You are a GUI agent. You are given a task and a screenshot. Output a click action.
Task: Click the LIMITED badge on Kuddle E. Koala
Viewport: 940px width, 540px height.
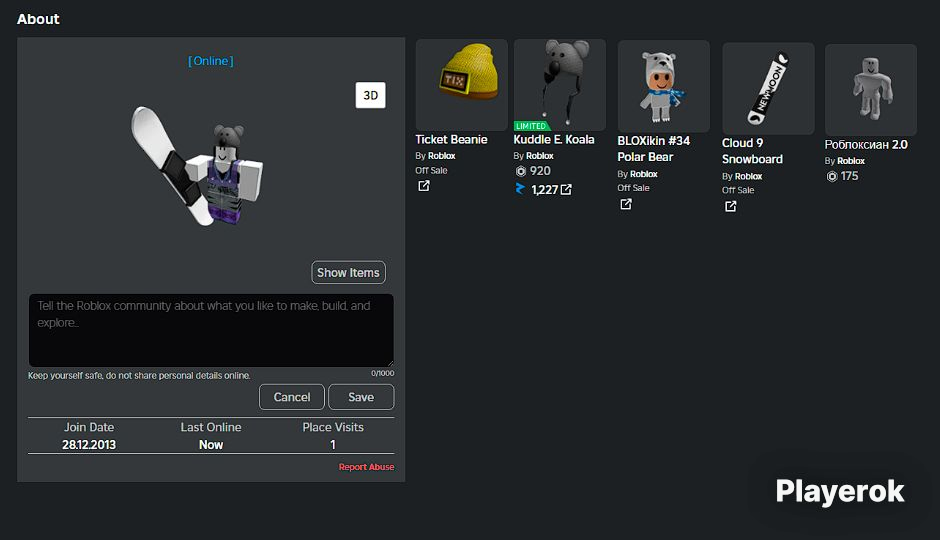[x=532, y=126]
